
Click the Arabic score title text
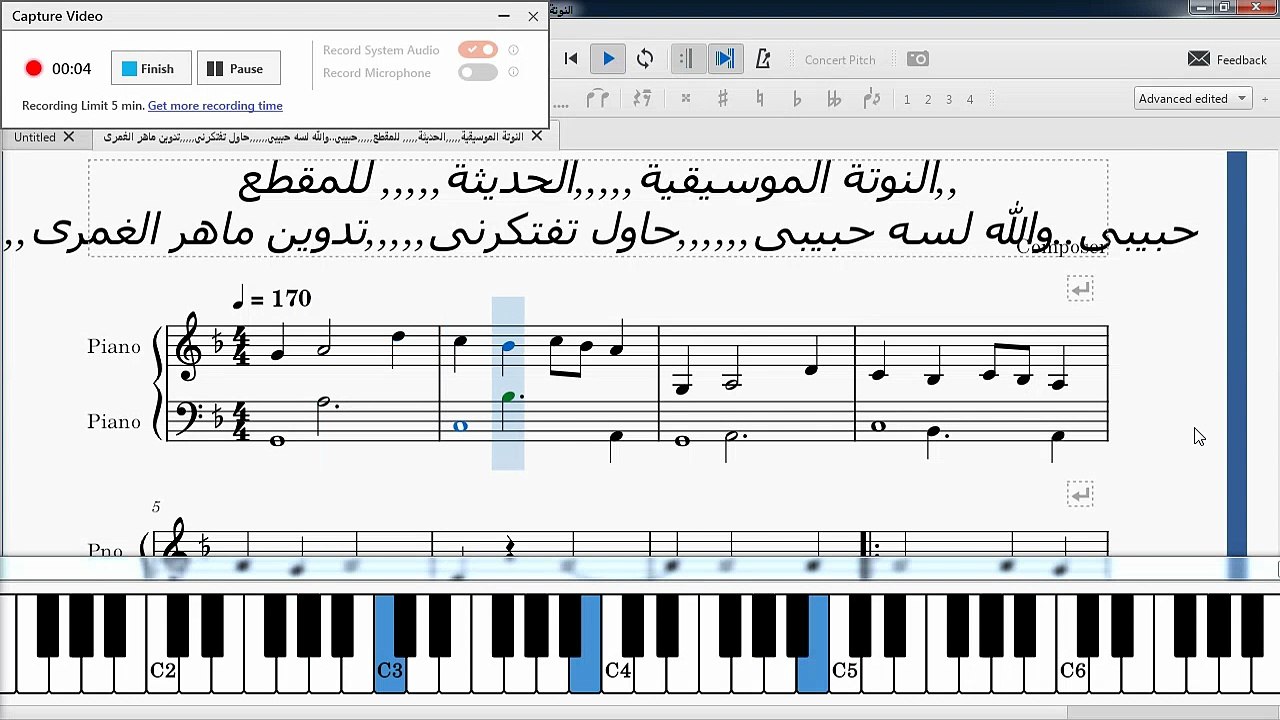pyautogui.click(x=598, y=206)
